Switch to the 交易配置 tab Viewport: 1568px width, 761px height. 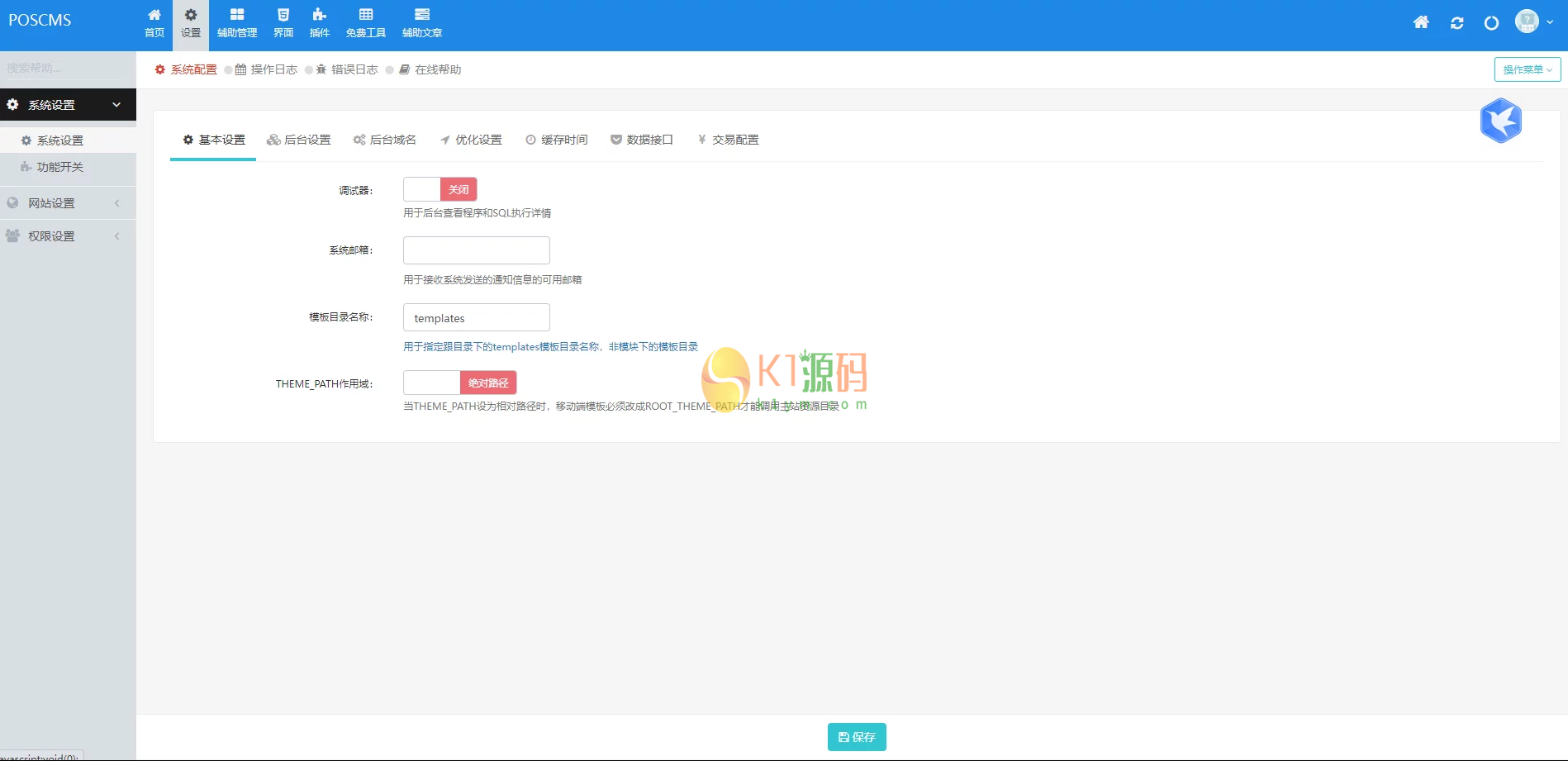[x=727, y=140]
